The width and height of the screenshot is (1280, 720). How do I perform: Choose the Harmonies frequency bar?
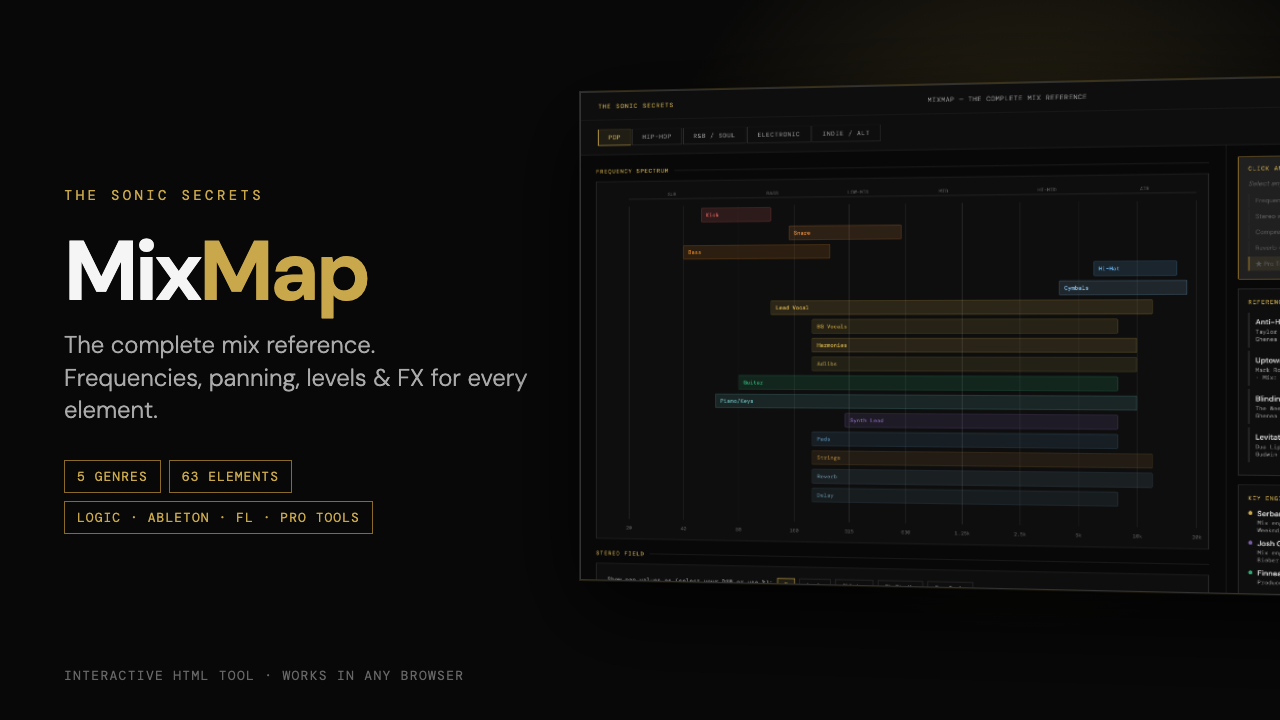(974, 345)
